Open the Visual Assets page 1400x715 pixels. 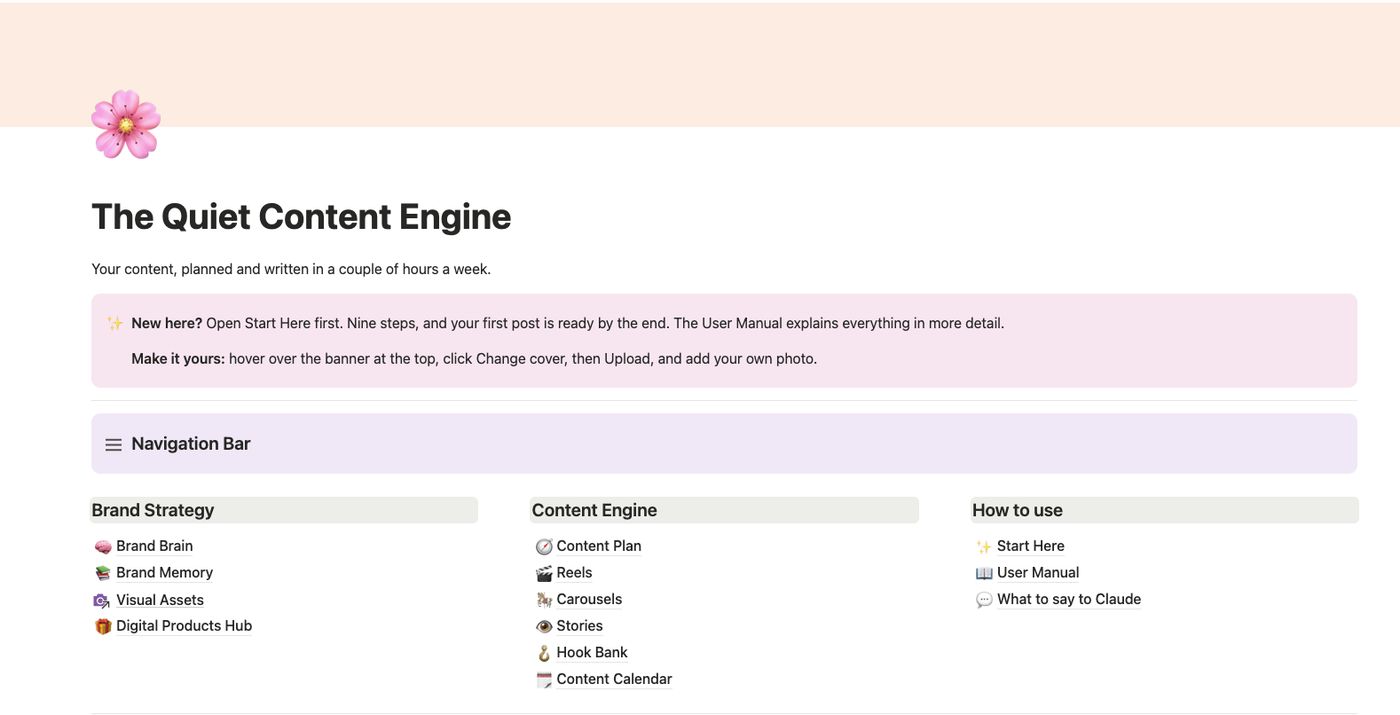(160, 600)
